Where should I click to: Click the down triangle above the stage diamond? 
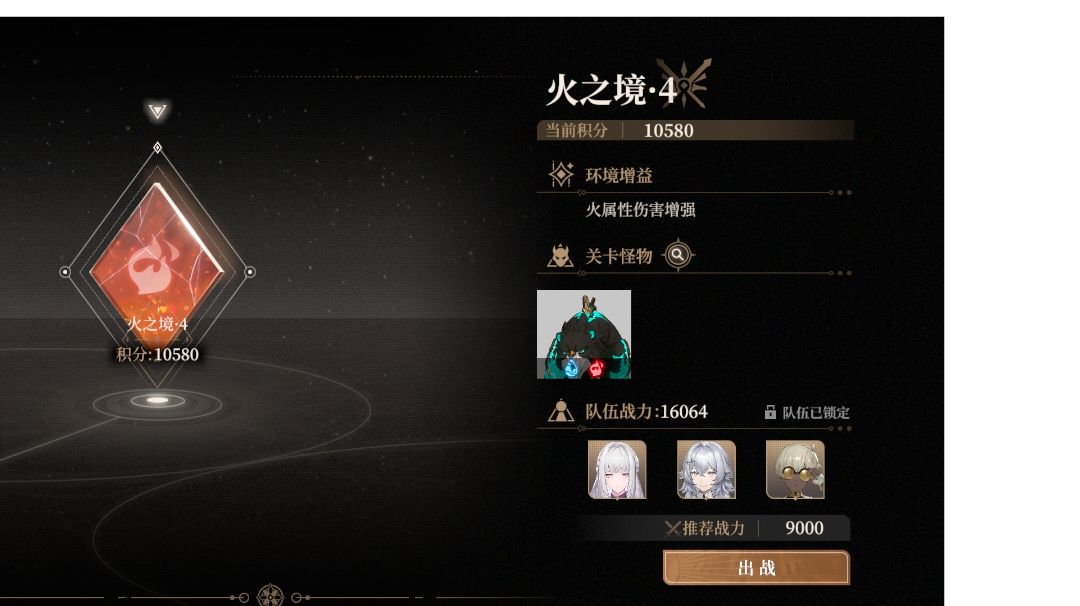[x=157, y=111]
